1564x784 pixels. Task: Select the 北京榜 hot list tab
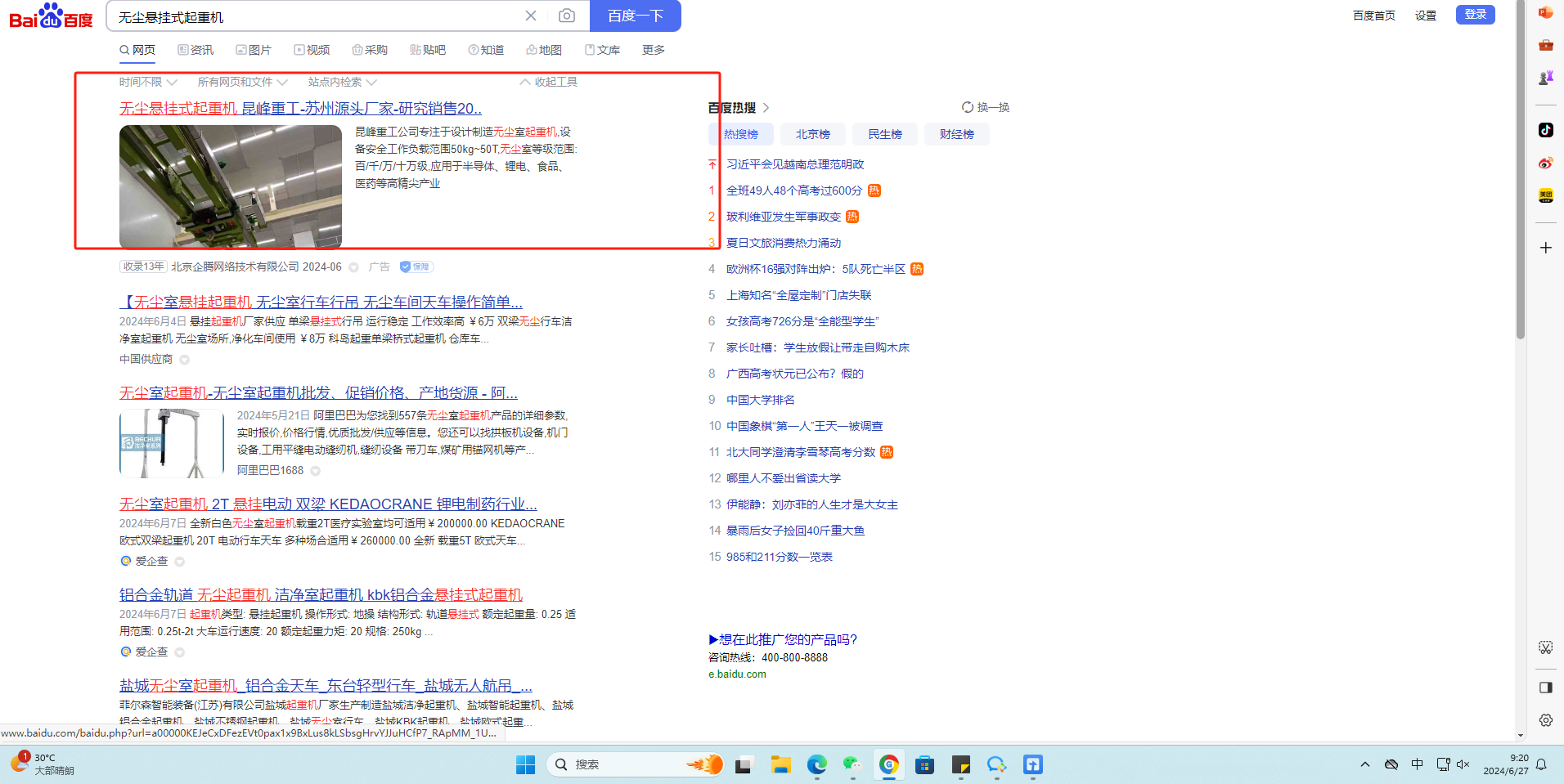tap(812, 134)
